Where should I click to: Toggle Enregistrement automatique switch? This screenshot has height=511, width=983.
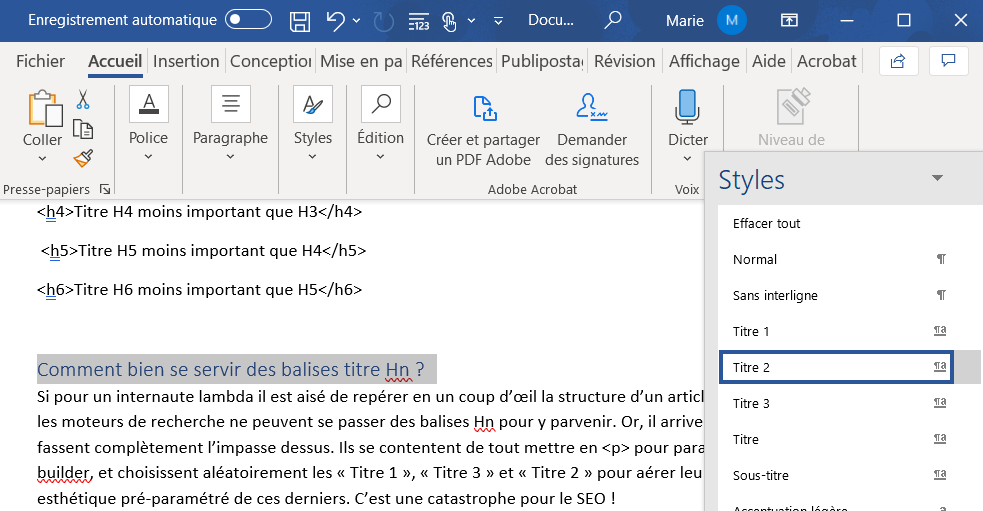(248, 20)
